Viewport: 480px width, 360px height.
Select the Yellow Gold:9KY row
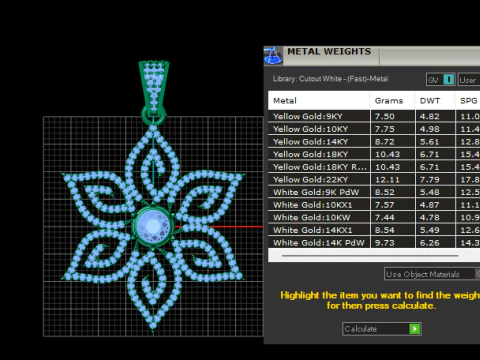pos(374,116)
